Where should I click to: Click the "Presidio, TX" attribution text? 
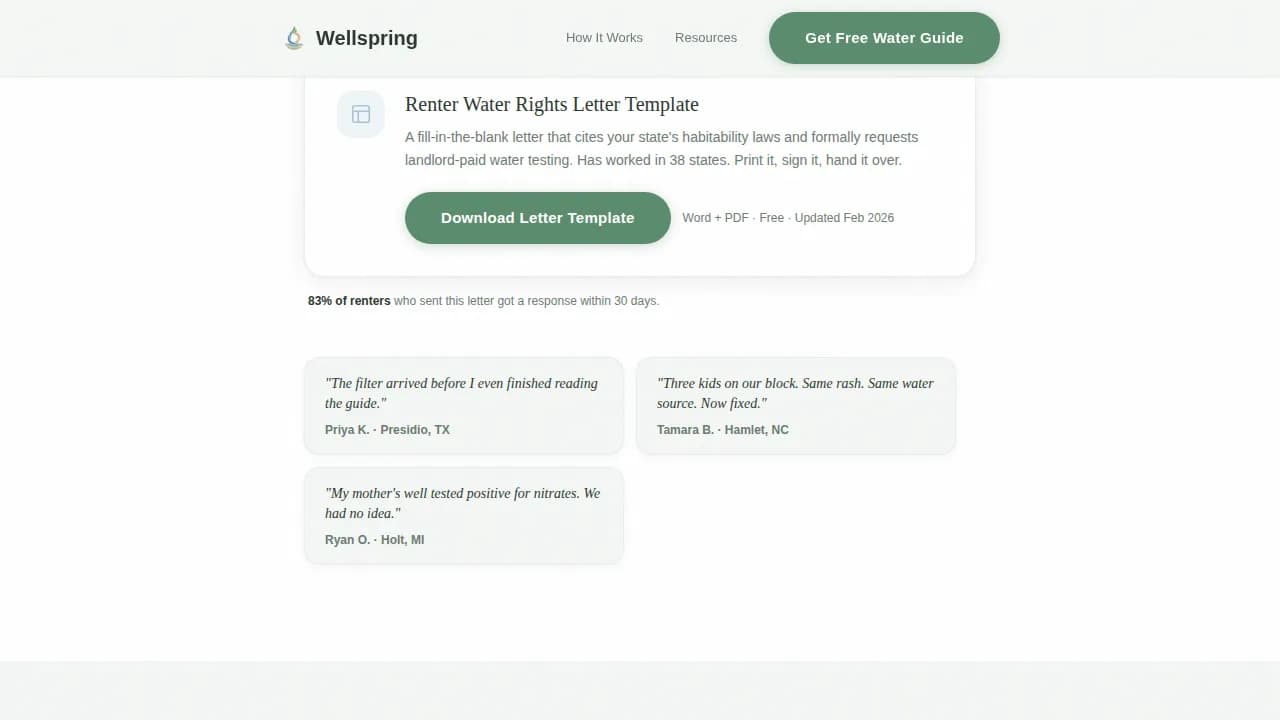[x=415, y=429]
